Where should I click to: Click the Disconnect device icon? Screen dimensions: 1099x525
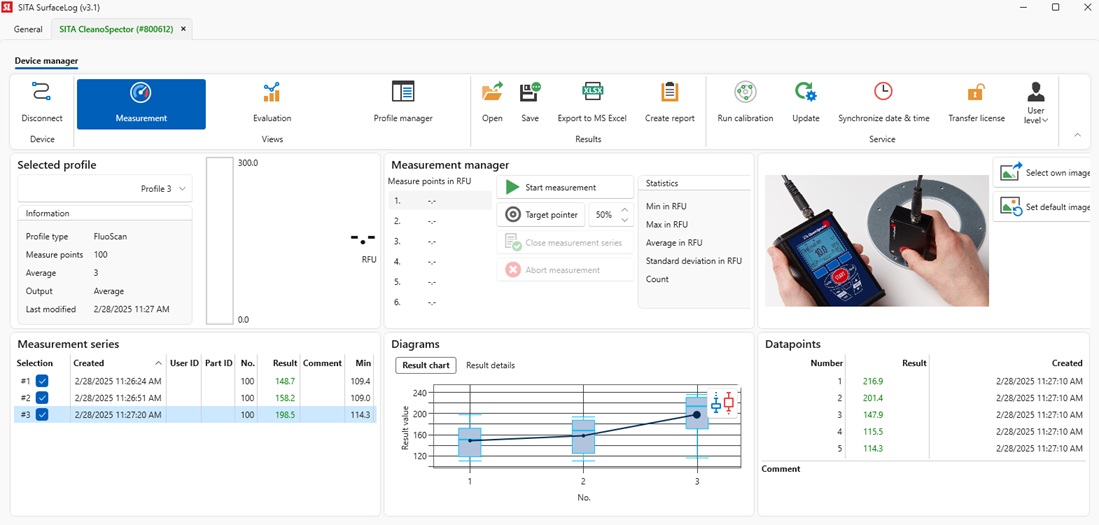[41, 94]
